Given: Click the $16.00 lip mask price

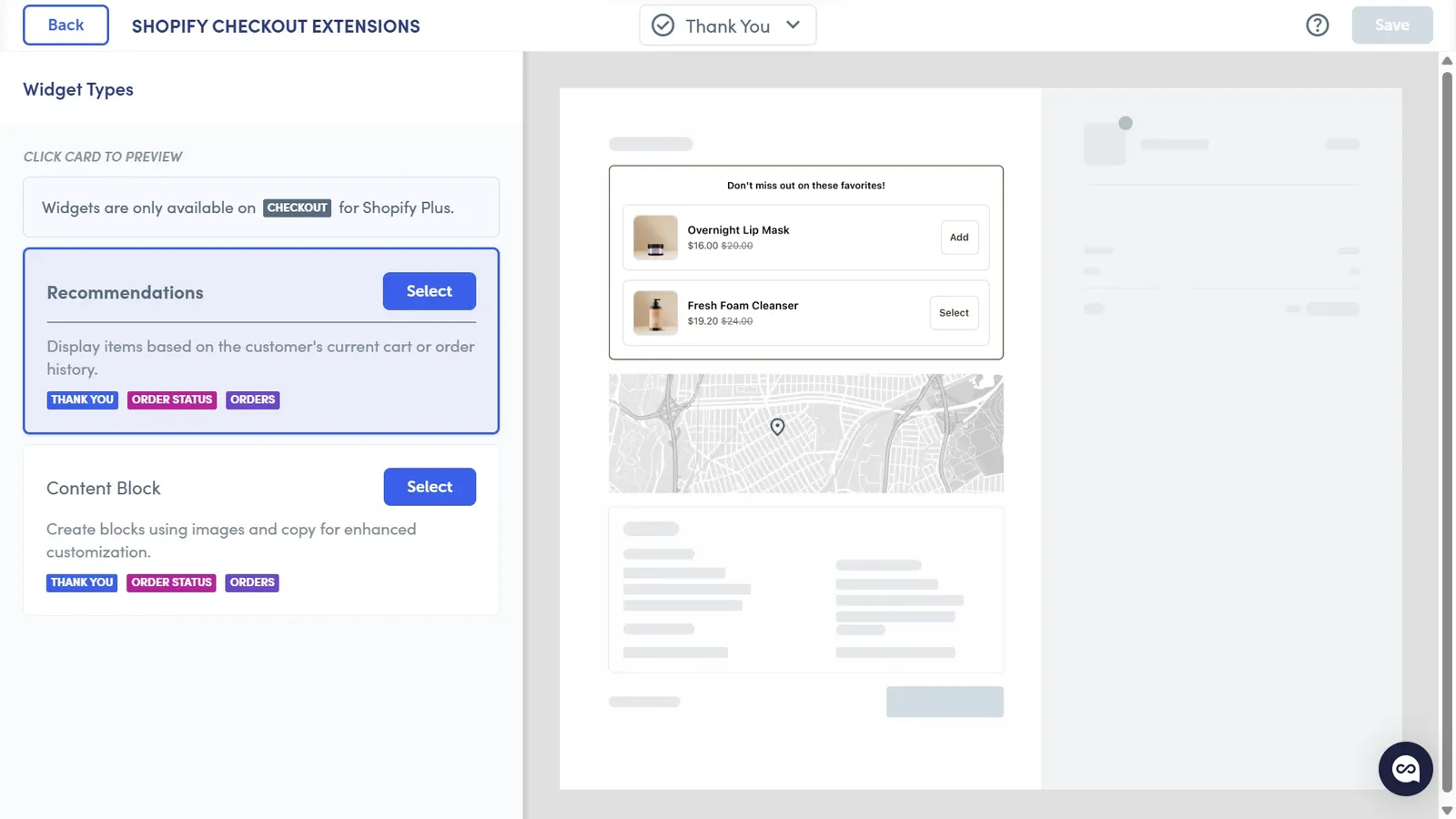Looking at the screenshot, I should [703, 246].
